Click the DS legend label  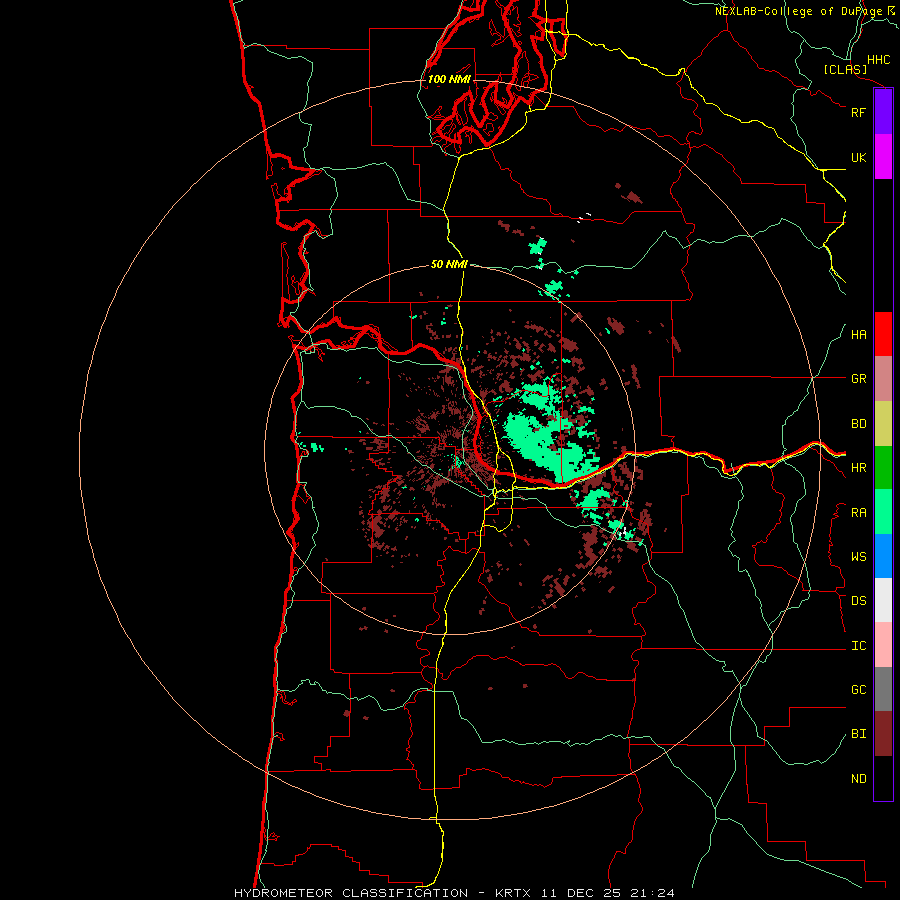(858, 601)
